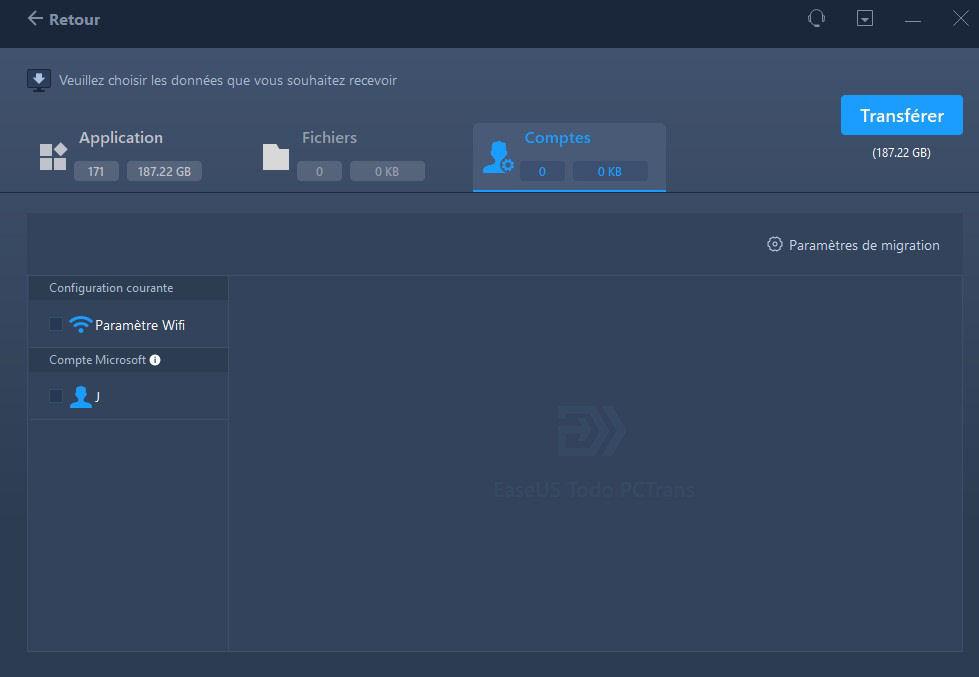Click the Paramètre Wifi label
This screenshot has width=979, height=677.
pyautogui.click(x=140, y=325)
